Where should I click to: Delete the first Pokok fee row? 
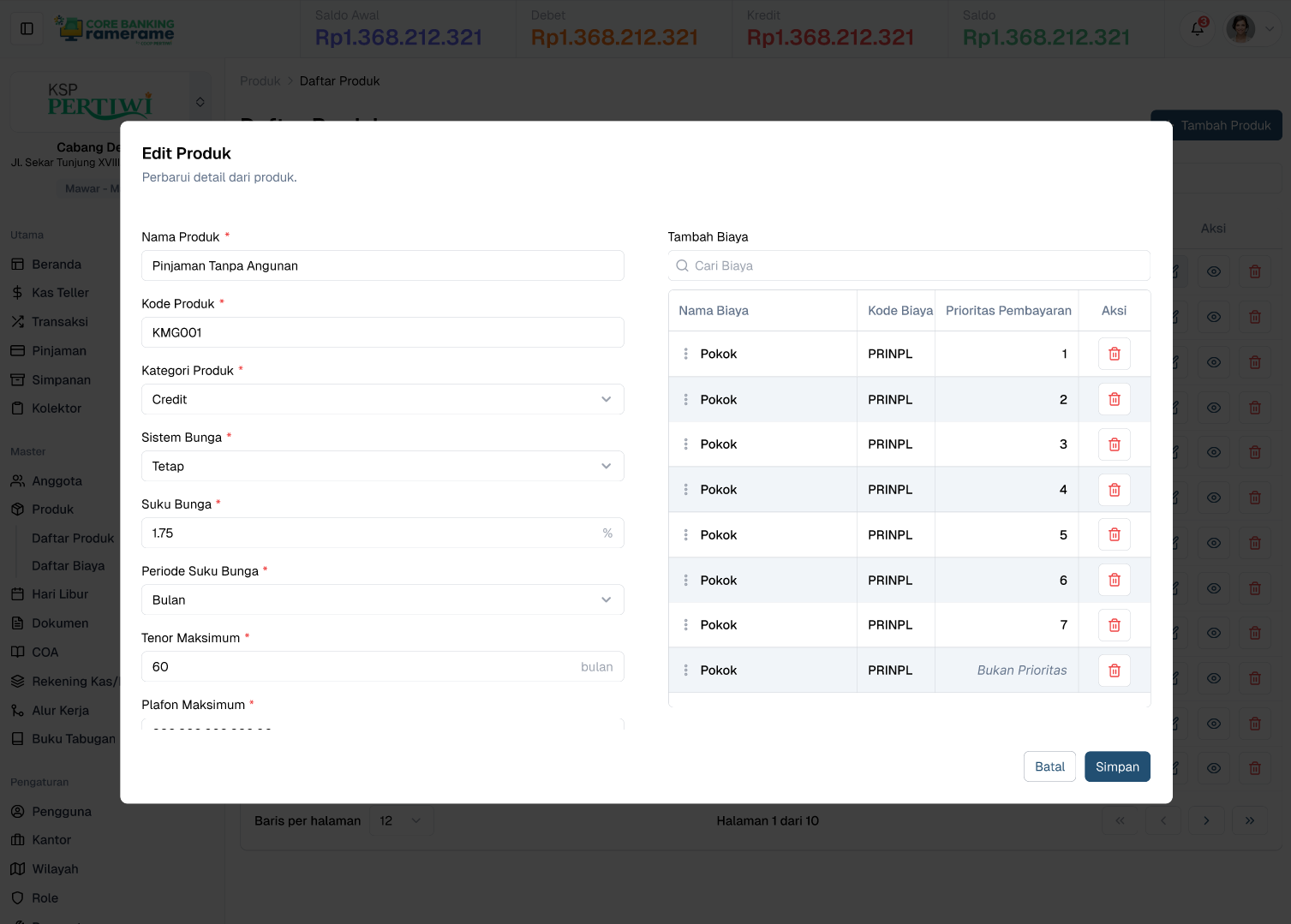coord(1114,353)
